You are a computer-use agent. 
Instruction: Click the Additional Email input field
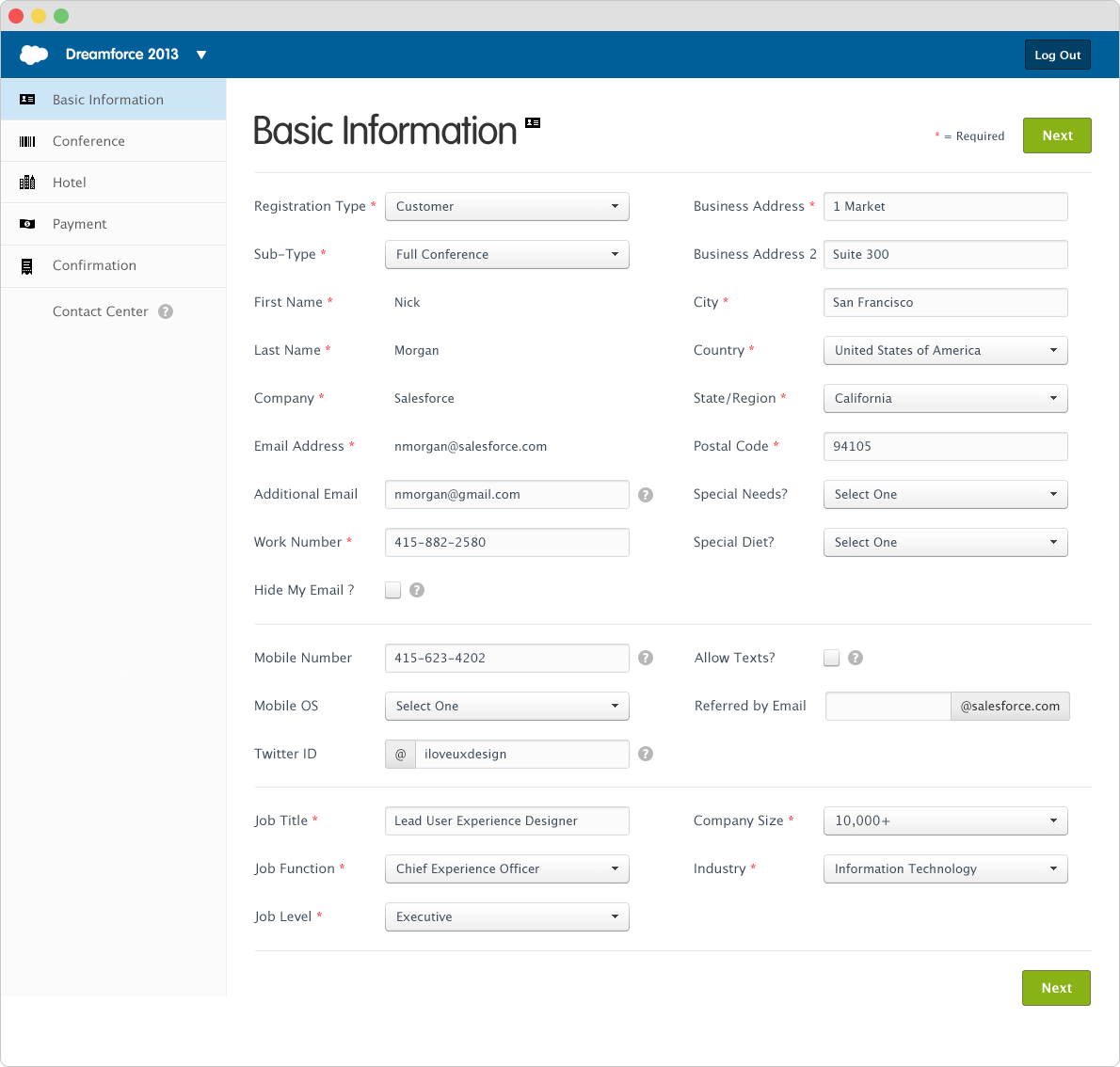click(507, 494)
